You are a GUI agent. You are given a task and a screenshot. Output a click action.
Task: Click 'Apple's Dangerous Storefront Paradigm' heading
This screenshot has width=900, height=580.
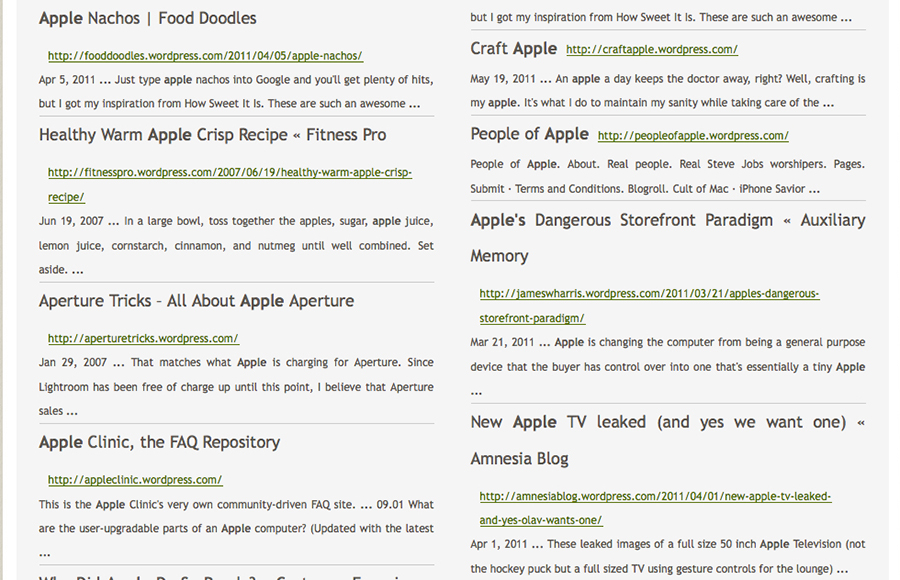click(668, 238)
